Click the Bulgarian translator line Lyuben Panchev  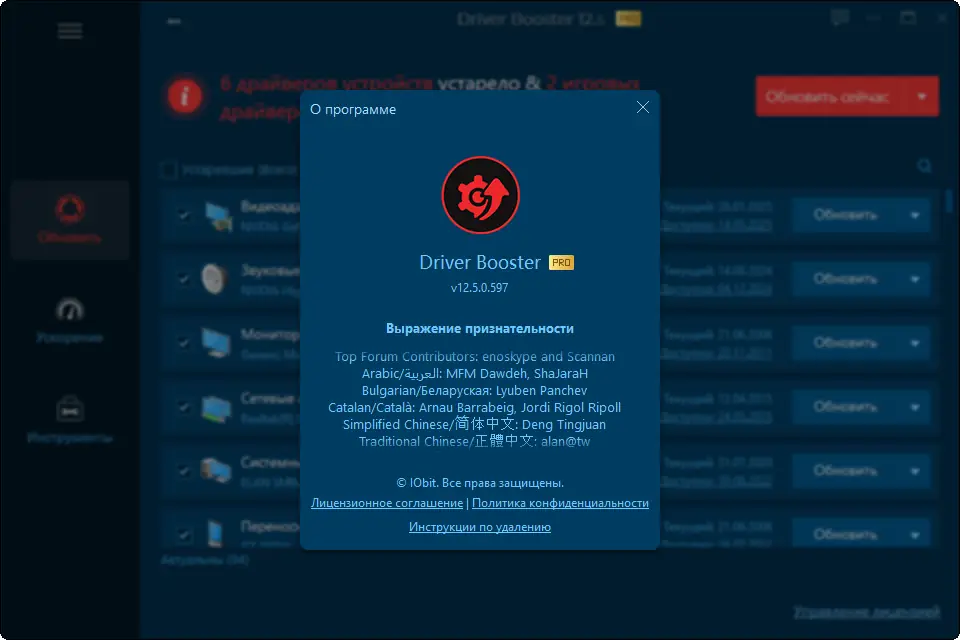click(474, 391)
